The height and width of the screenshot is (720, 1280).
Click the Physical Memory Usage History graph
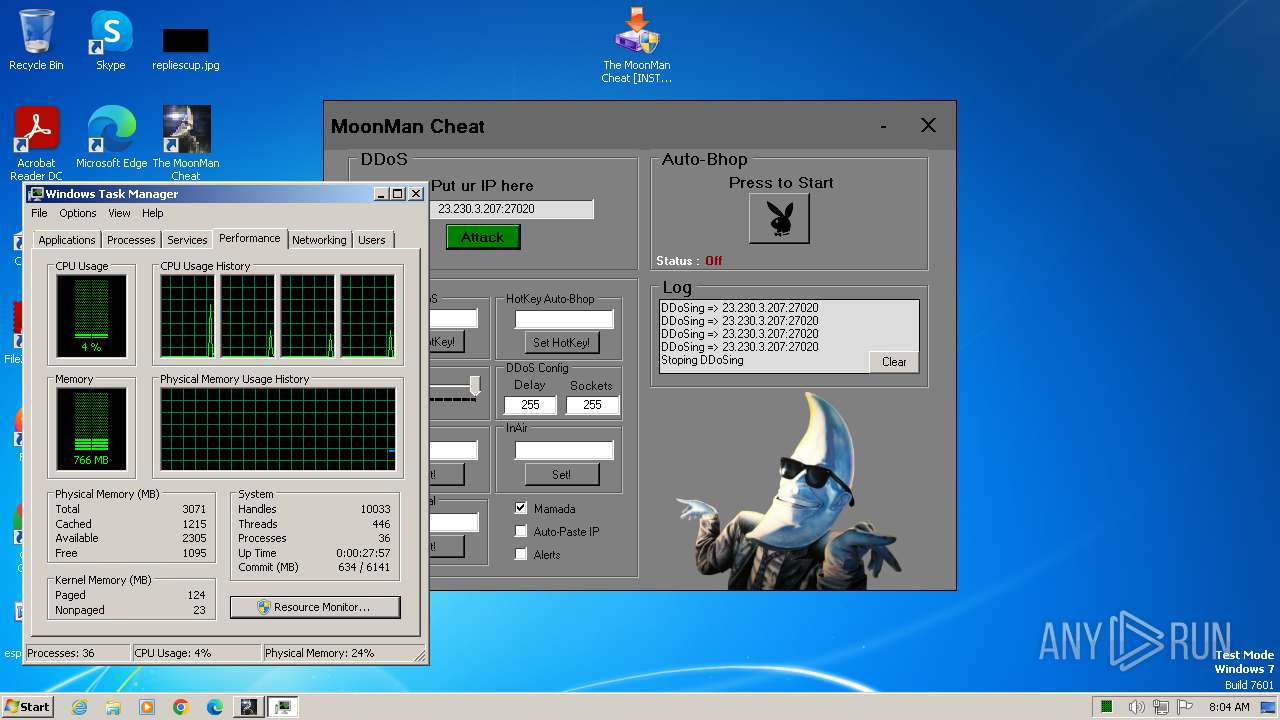(x=277, y=429)
